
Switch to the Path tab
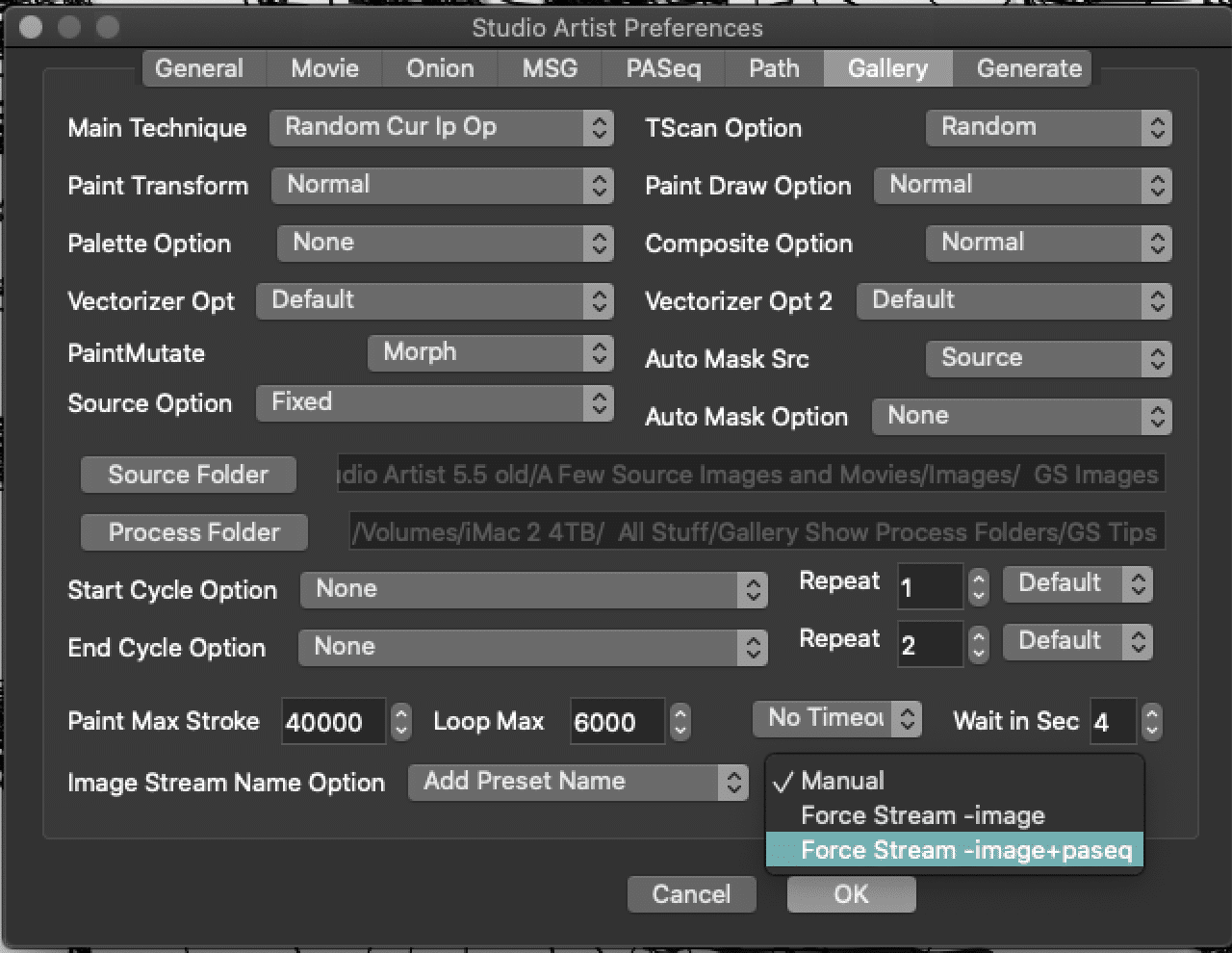(x=774, y=69)
